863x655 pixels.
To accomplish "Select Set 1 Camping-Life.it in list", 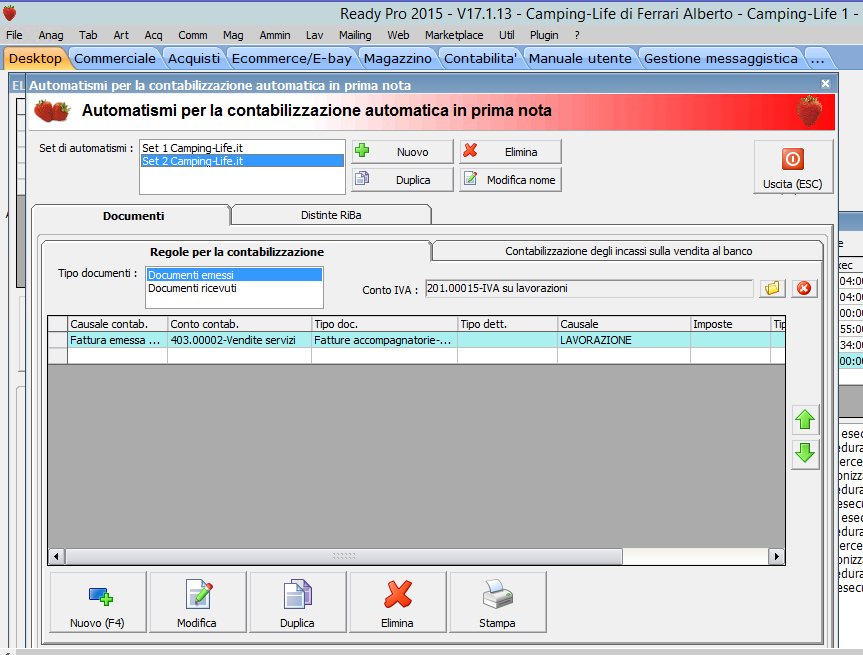I will pos(242,148).
